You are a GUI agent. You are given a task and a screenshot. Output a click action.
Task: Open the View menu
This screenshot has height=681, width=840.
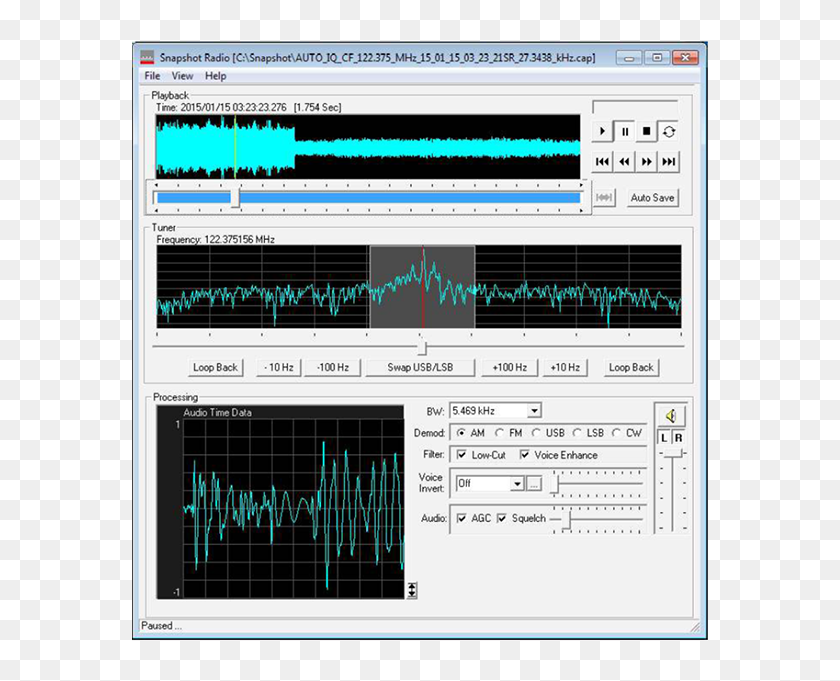click(182, 76)
